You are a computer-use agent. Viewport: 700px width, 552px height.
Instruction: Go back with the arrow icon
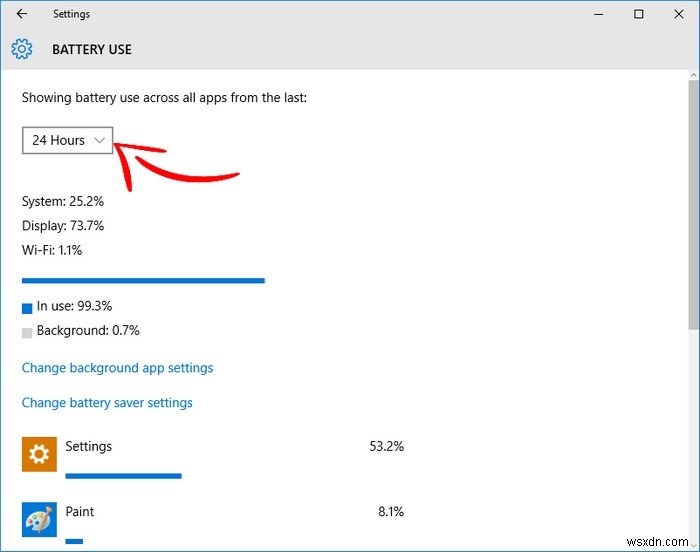click(21, 14)
